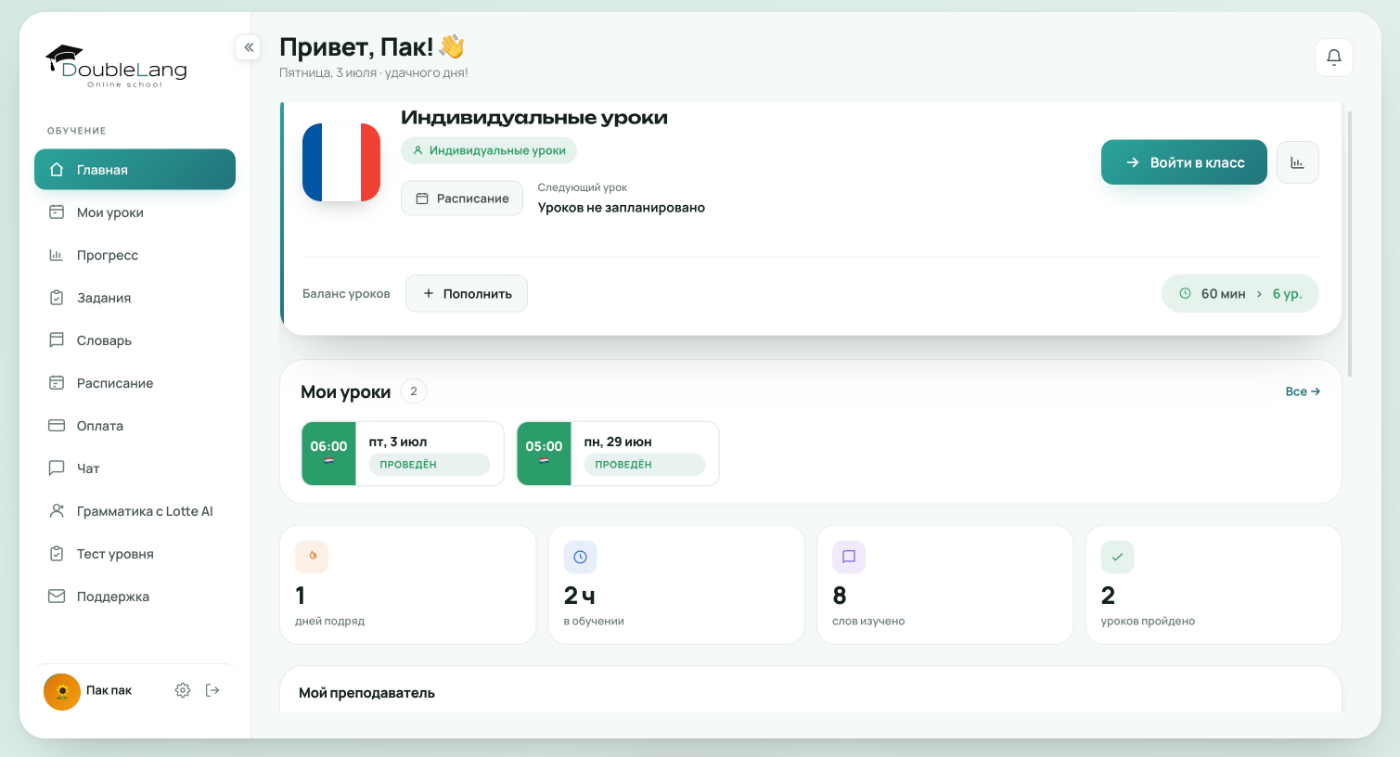Click the green checkmark lessons icon
The height and width of the screenshot is (757, 1400).
pos(1117,557)
